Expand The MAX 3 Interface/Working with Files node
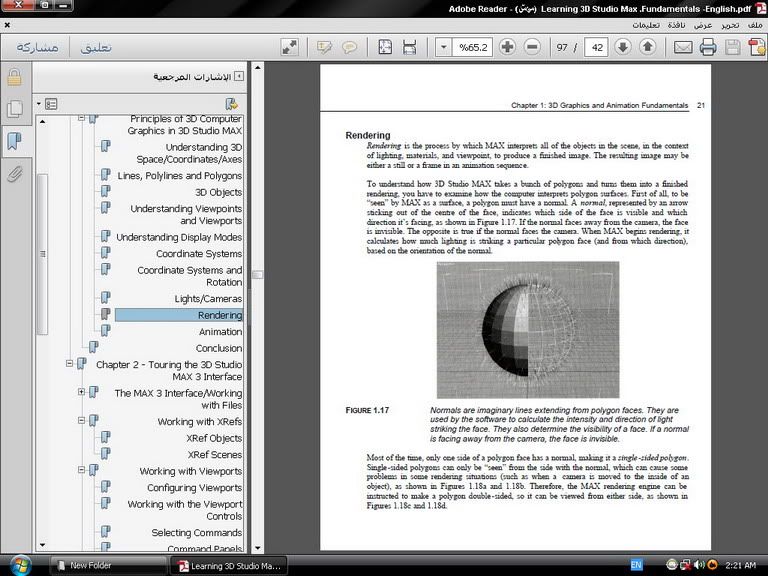Image resolution: width=768 pixels, height=576 pixels. click(81, 392)
